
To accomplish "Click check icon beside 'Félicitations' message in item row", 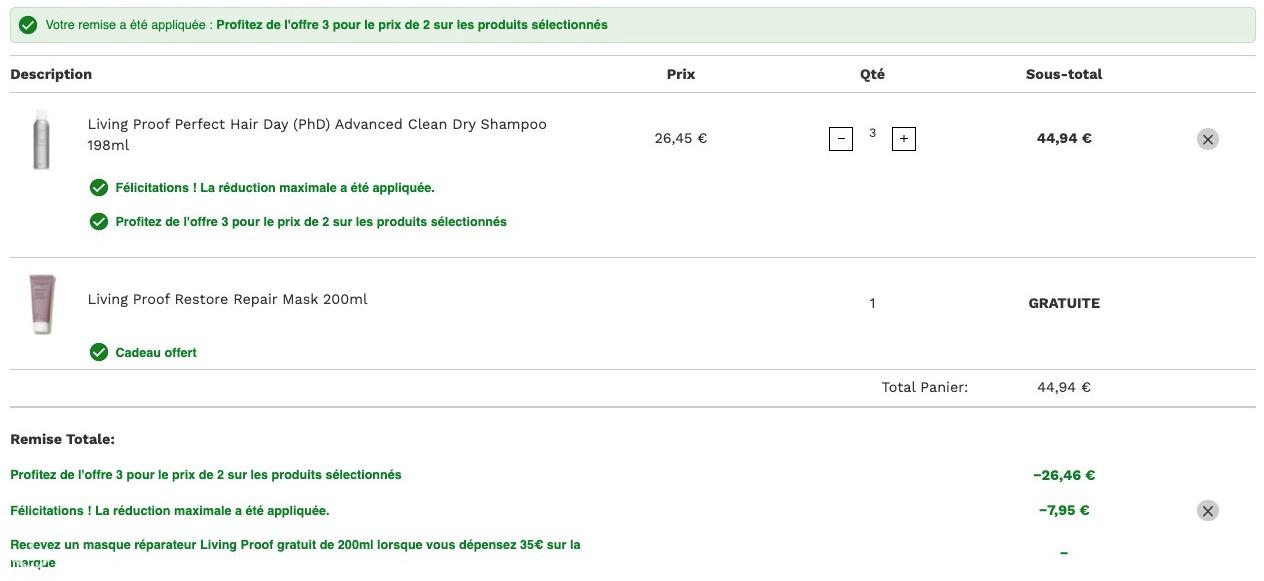I will (99, 188).
